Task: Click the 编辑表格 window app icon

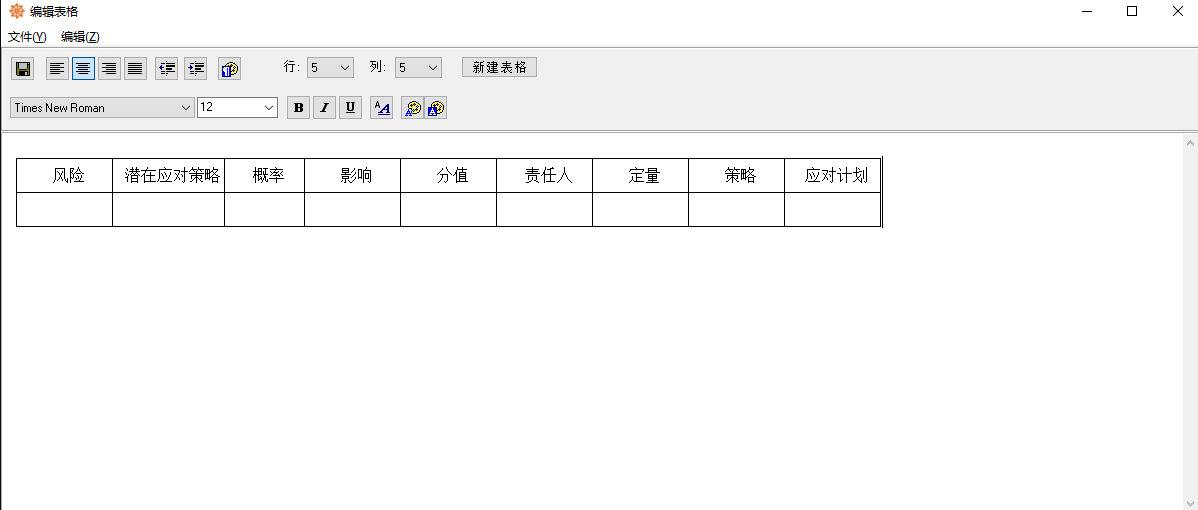Action: pos(17,11)
